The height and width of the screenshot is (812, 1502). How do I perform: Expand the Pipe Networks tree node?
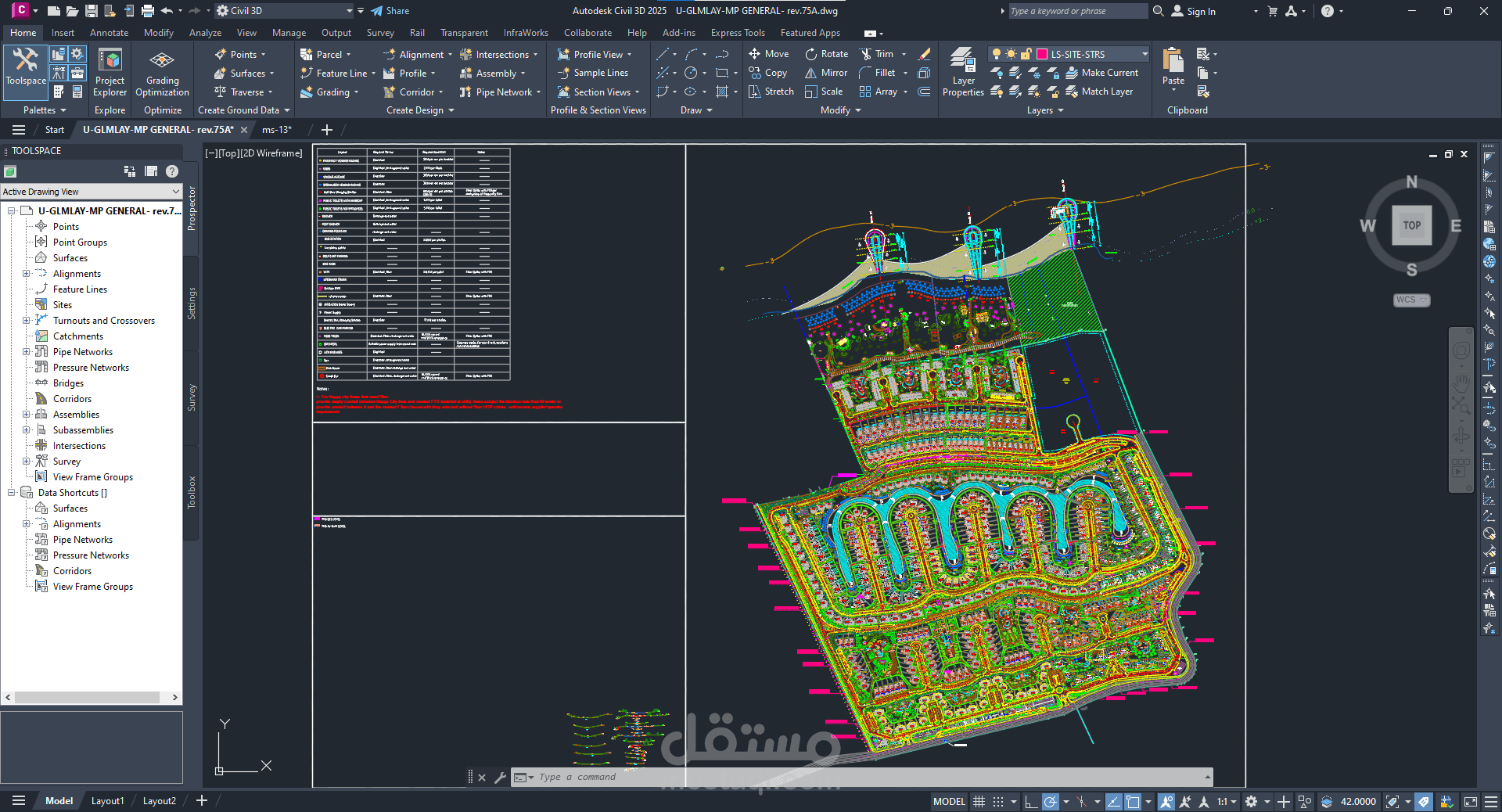click(x=26, y=352)
